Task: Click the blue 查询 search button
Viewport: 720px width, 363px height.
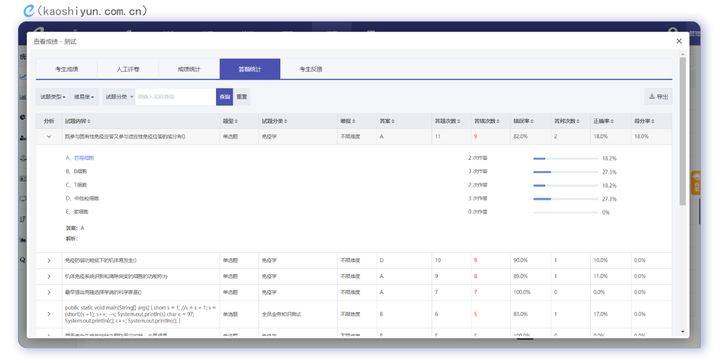Action: pyautogui.click(x=225, y=97)
